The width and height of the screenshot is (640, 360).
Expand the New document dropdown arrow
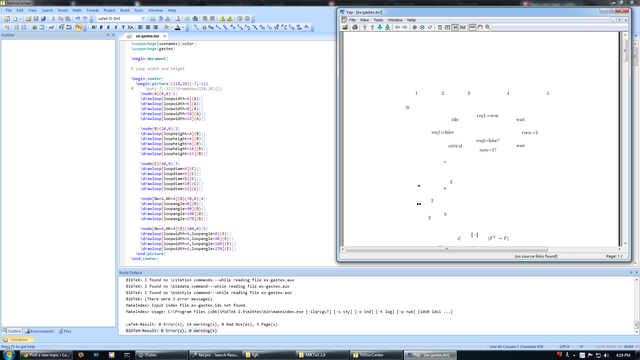click(x=20, y=19)
